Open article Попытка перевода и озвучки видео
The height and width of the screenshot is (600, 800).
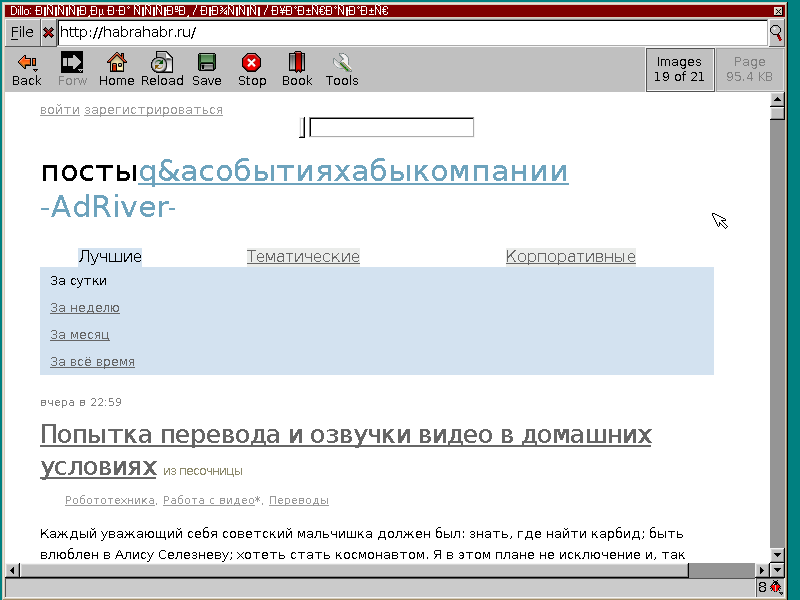345,434
